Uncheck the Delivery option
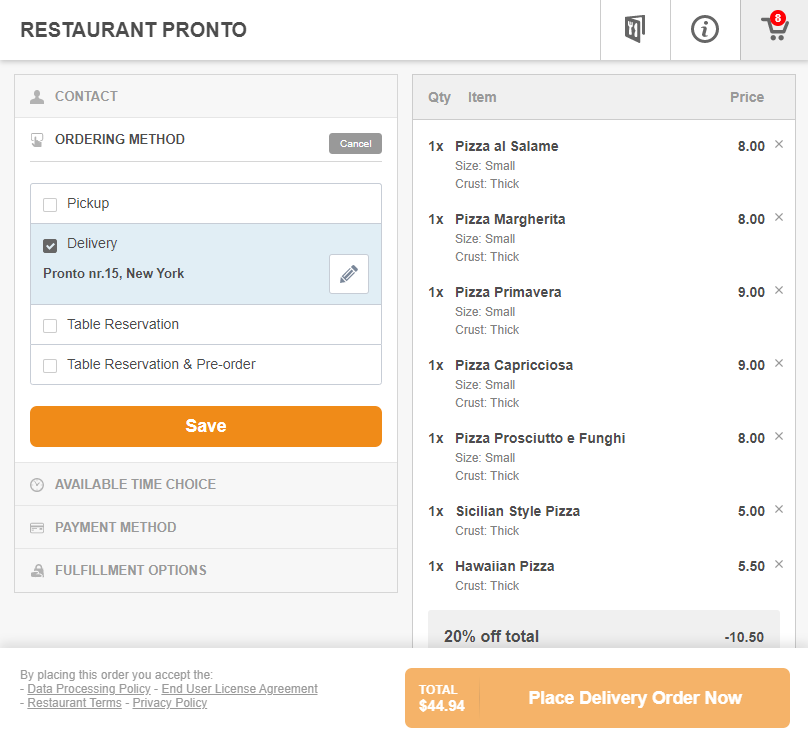Viewport: 808px width, 748px height. (50, 243)
